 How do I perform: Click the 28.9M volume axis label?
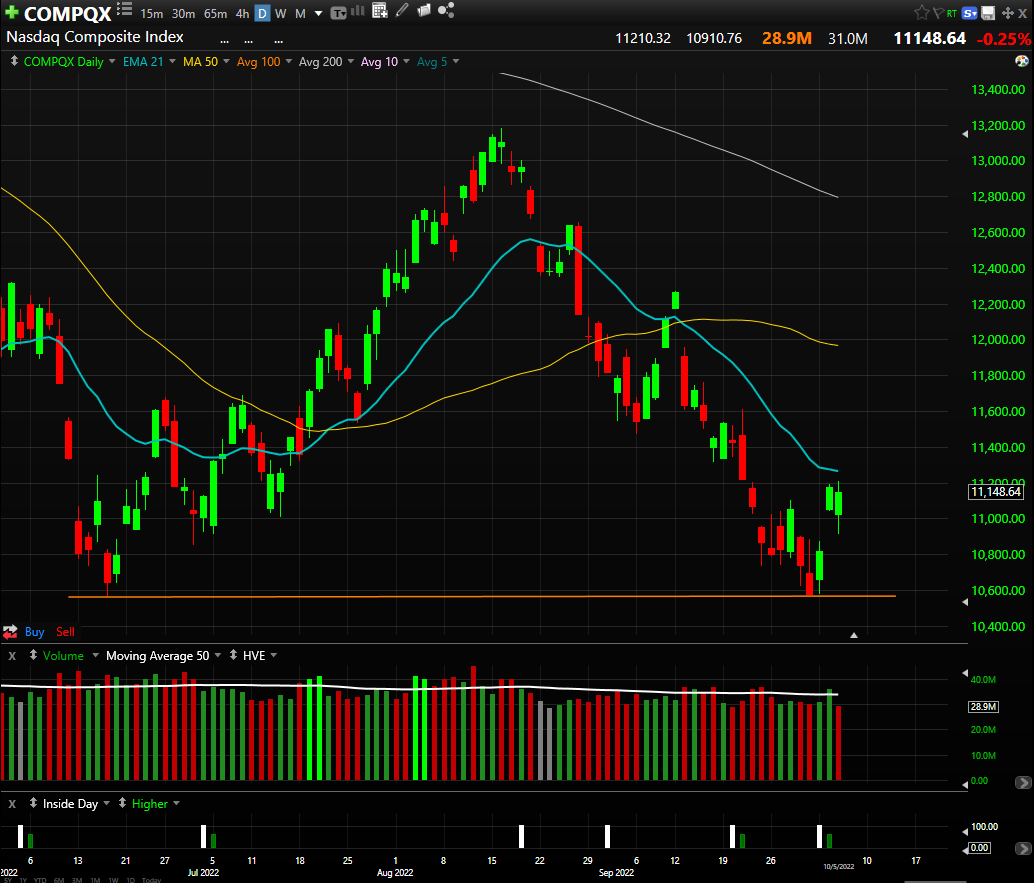[x=983, y=706]
